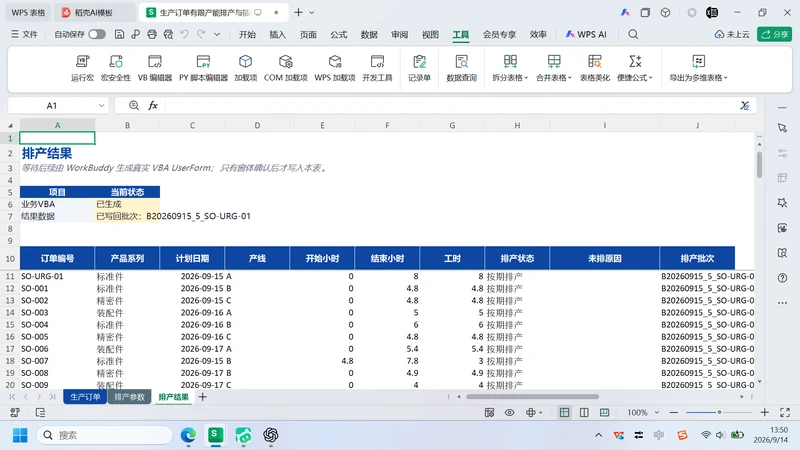Viewport: 800px width, 450px height.
Task: Click the save icon in quick toolbar
Action: (119, 34)
